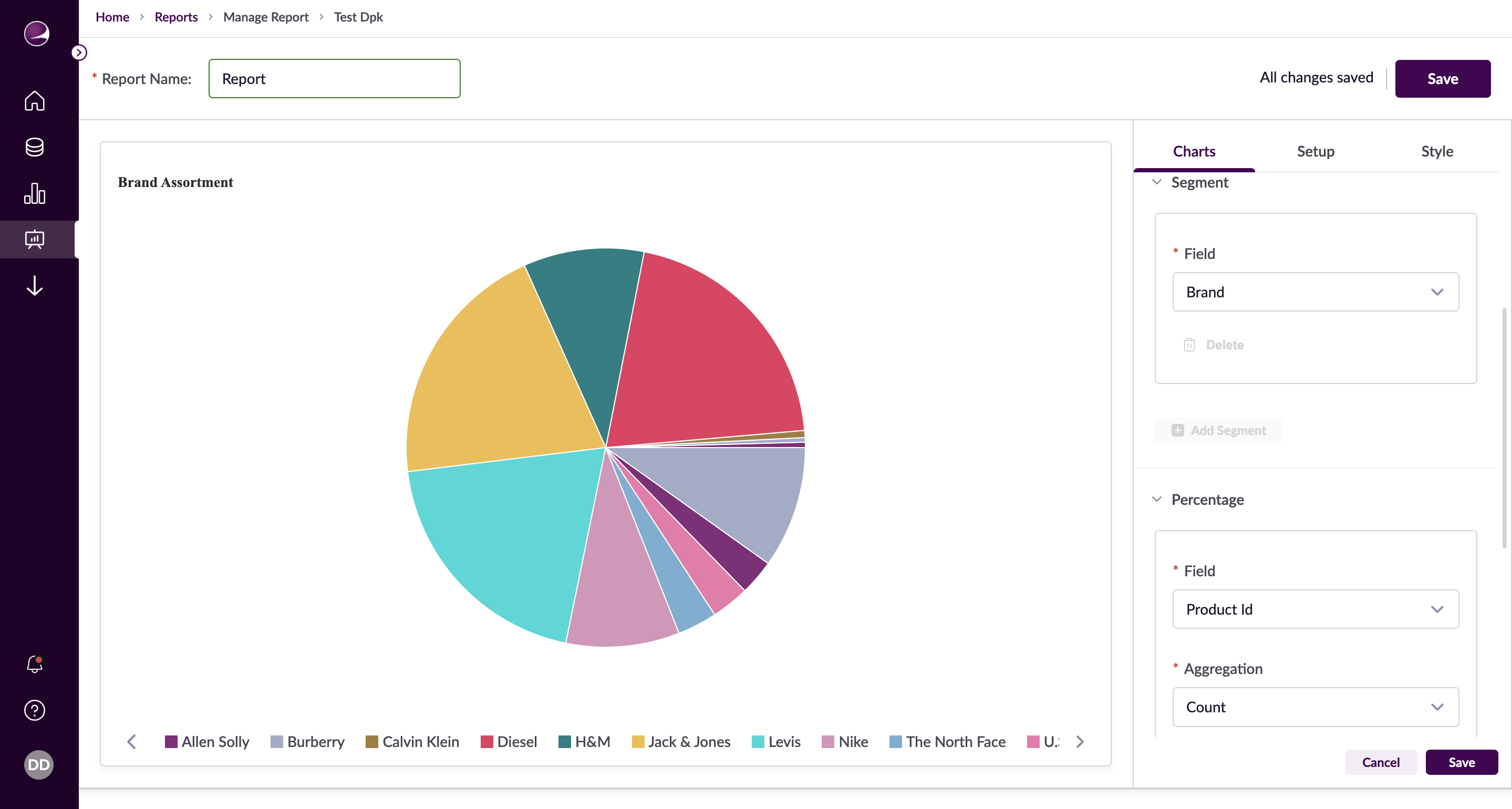
Task: Collapse the Segment section
Action: (1157, 182)
